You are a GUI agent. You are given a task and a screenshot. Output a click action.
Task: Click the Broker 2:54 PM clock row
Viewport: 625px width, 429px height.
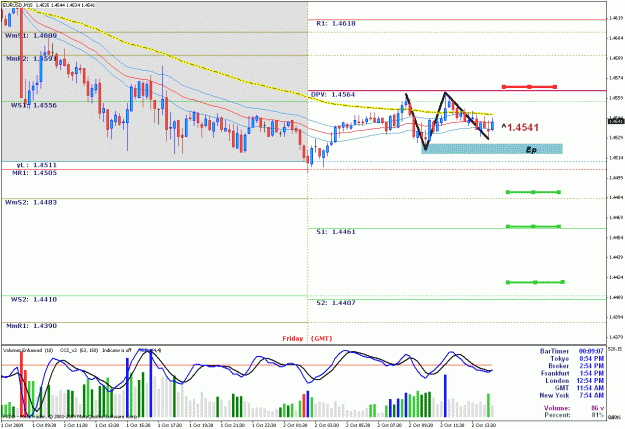[576, 366]
